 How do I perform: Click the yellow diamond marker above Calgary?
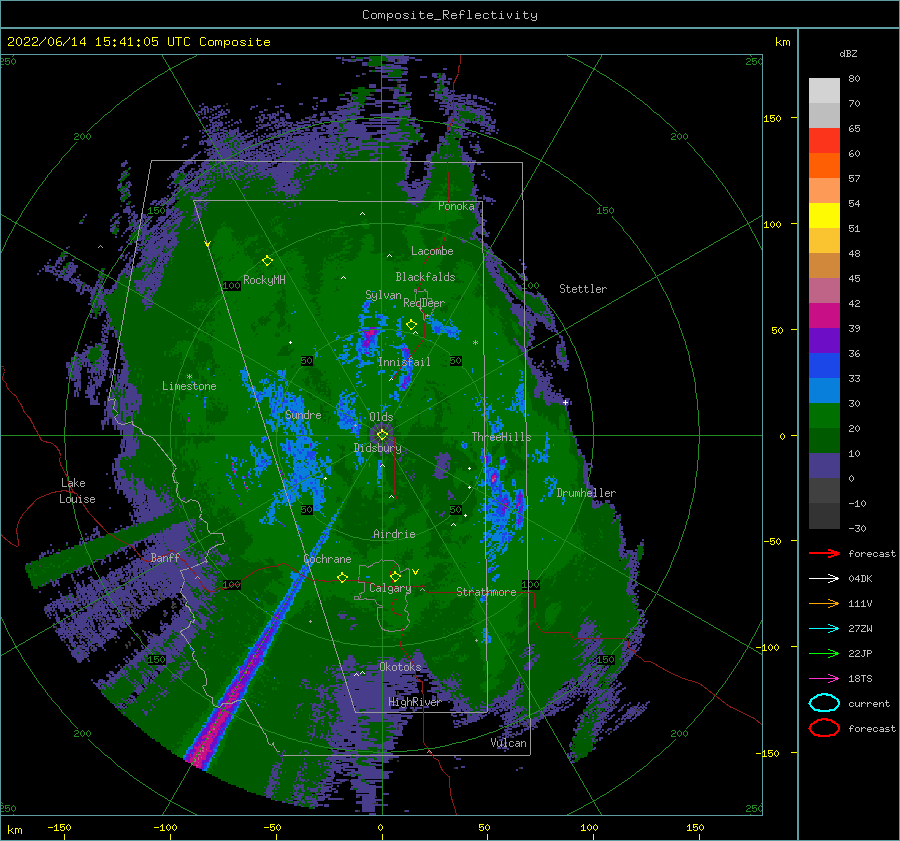(x=395, y=576)
